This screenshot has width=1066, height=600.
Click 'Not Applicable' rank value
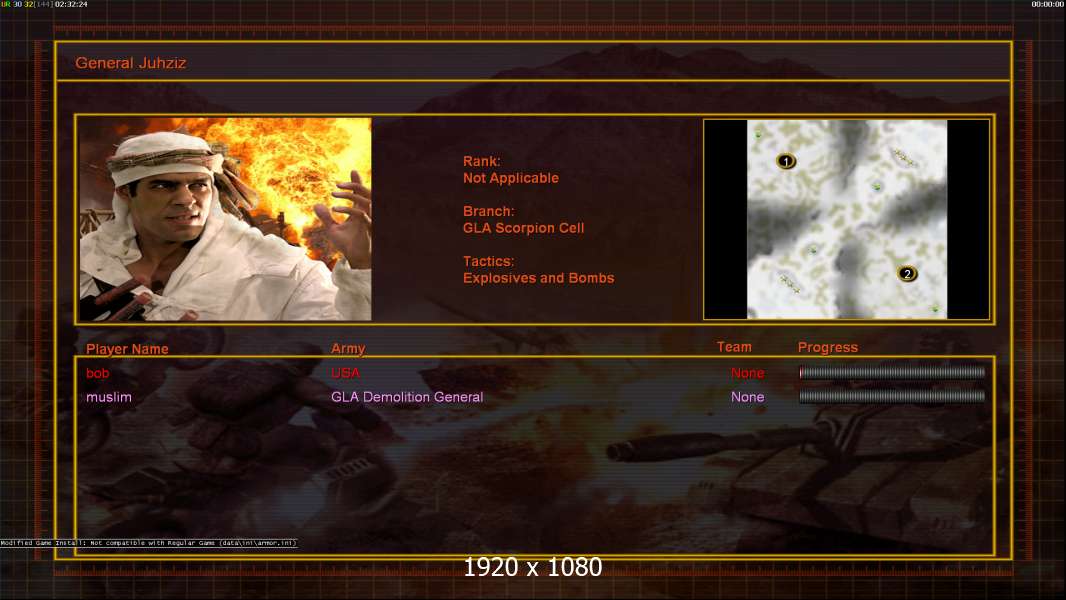tap(511, 178)
